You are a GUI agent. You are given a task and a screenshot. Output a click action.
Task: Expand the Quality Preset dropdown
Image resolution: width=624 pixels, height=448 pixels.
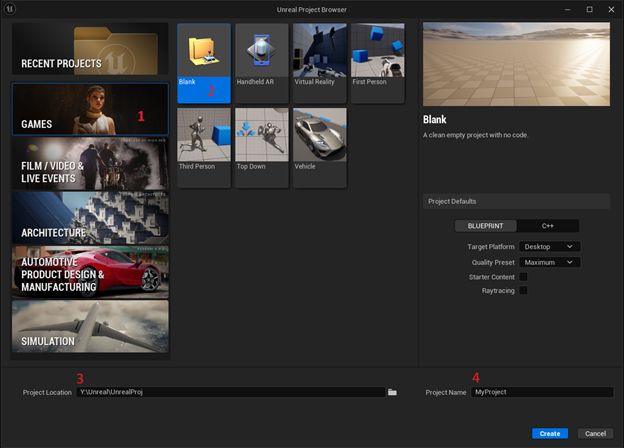tap(550, 262)
